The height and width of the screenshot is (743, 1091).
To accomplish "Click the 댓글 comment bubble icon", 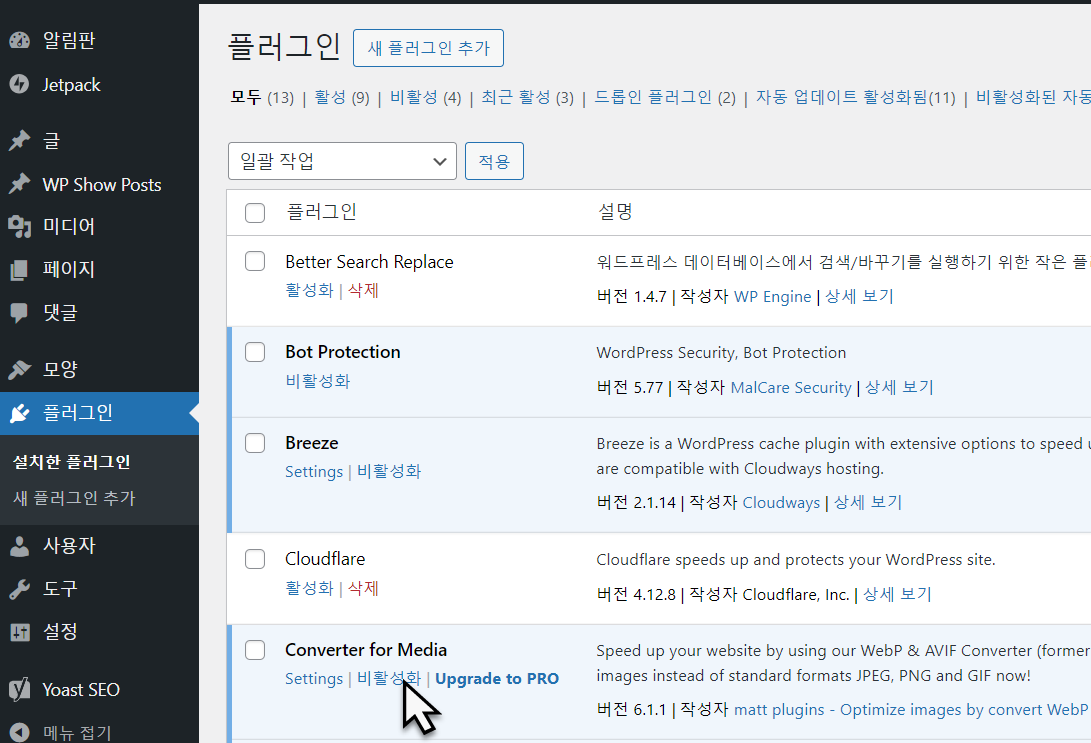I will (x=19, y=313).
